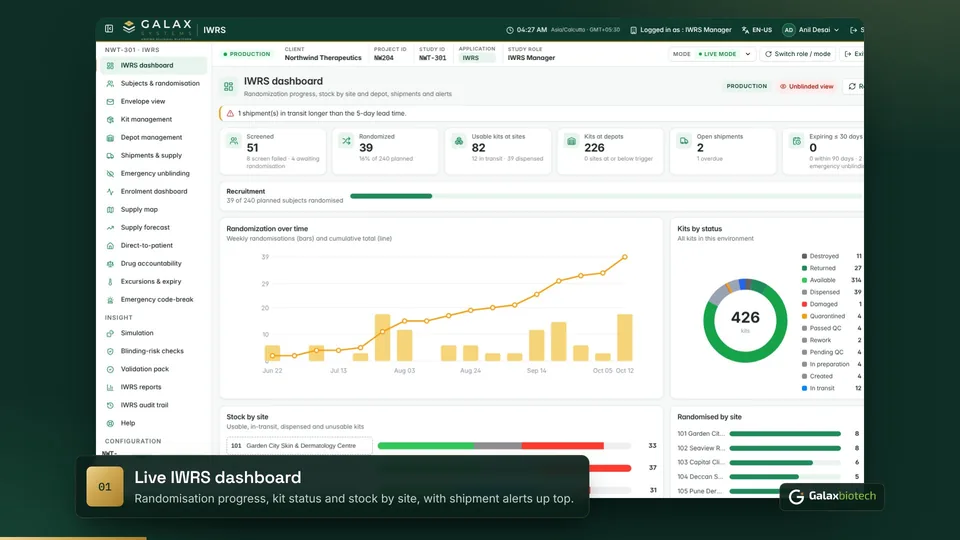Click the Supply forecast icon

(110, 228)
